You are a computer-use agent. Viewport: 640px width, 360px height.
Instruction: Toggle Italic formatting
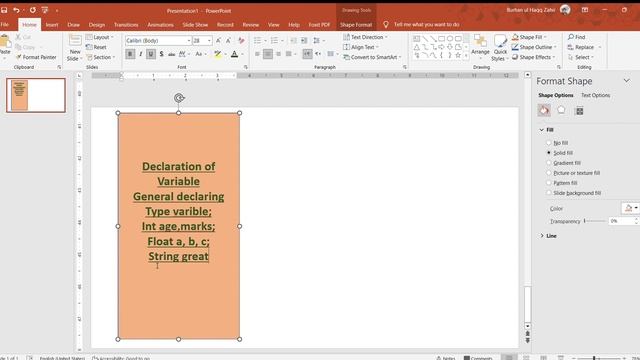point(141,54)
